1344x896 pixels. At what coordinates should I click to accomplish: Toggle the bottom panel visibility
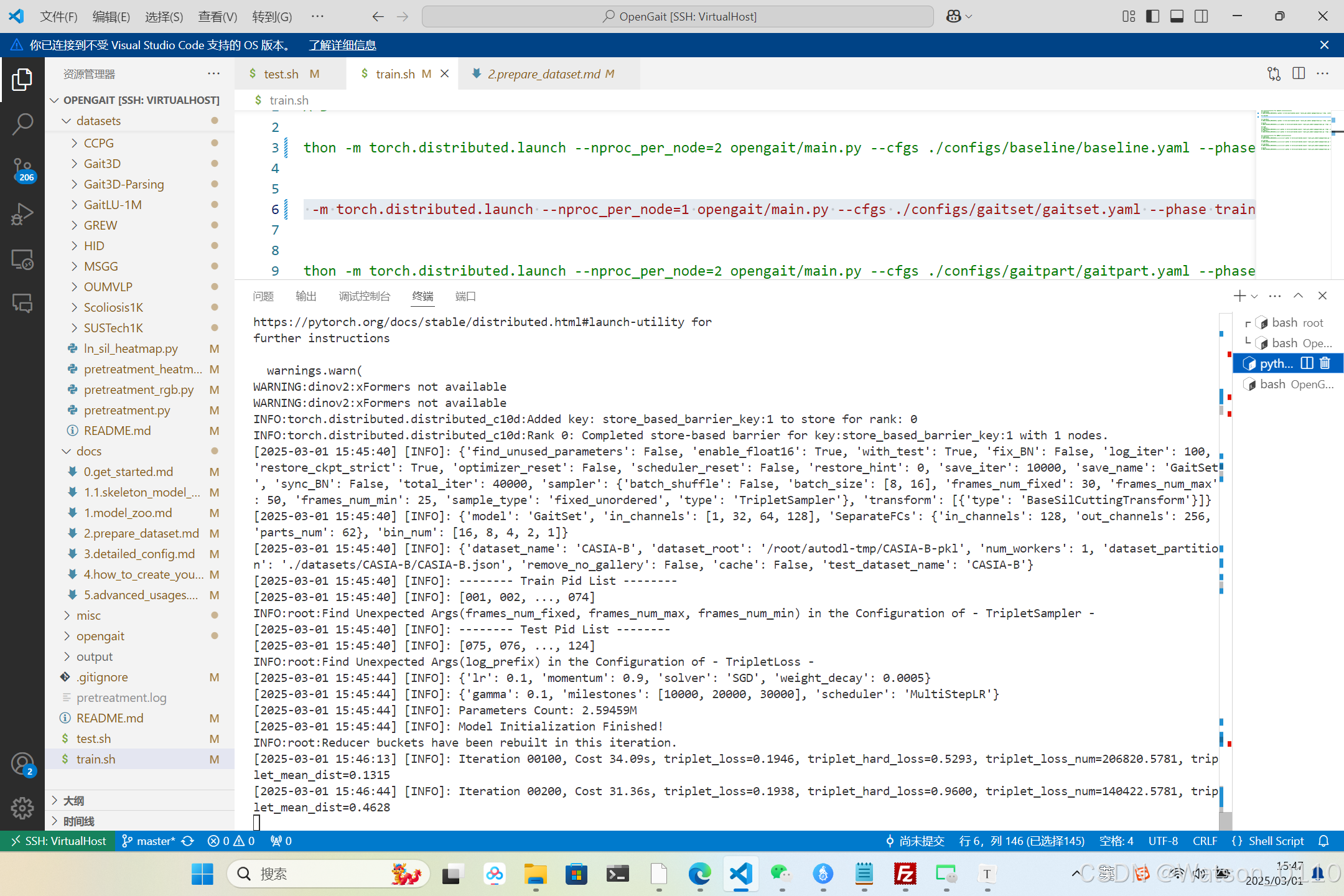[1177, 17]
